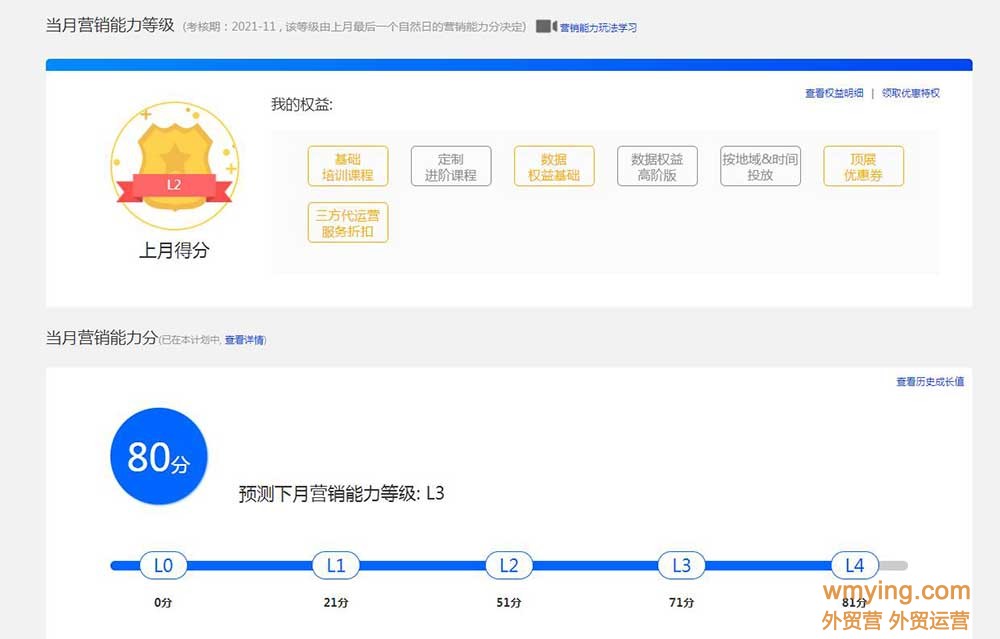Open 查看权益明细 link
Image resolution: width=1000 pixels, height=639 pixels.
click(x=834, y=93)
